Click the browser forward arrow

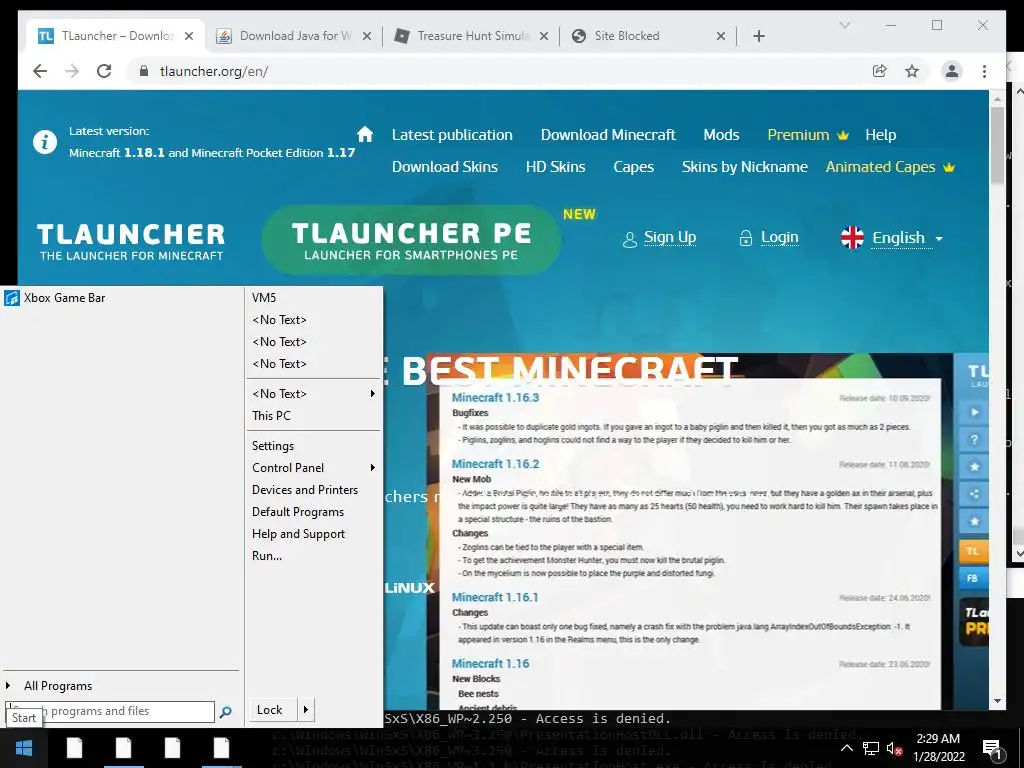72,71
